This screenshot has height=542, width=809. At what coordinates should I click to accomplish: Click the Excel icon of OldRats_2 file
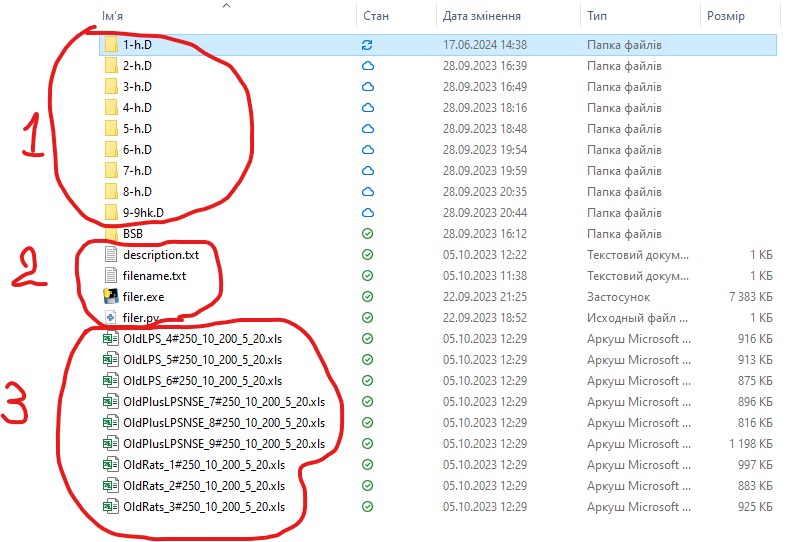[x=111, y=486]
